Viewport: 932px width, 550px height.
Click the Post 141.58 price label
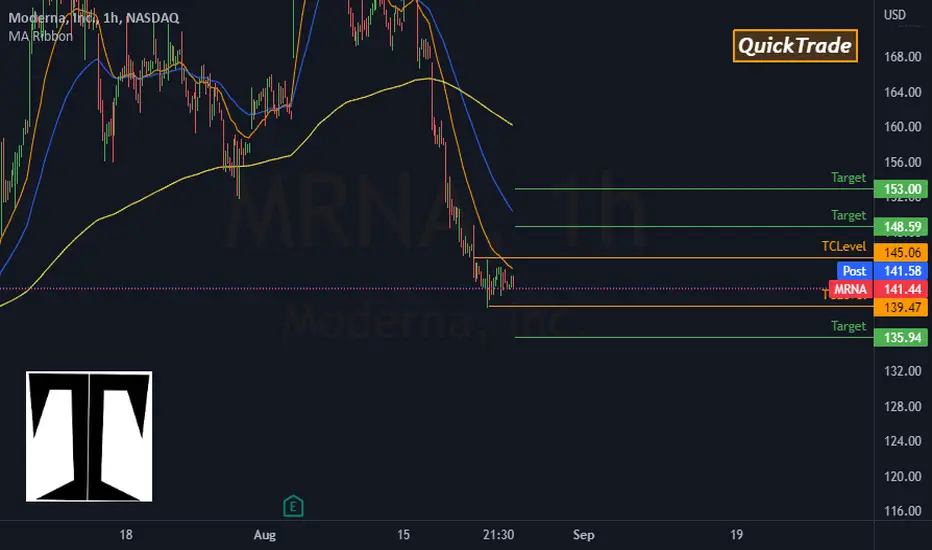(882, 271)
